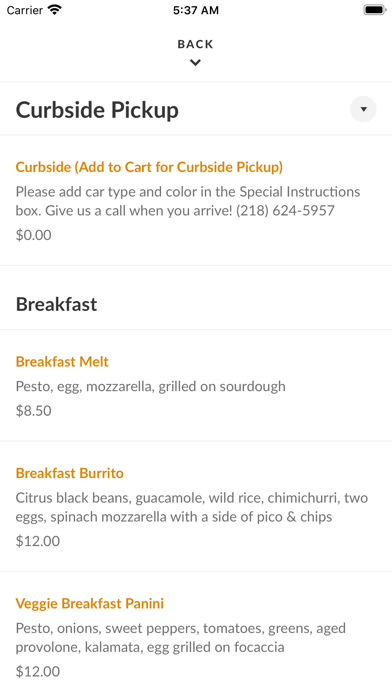This screenshot has height=696, width=392.
Task: Open the Curbside Pickup category dropdown
Action: [x=363, y=109]
